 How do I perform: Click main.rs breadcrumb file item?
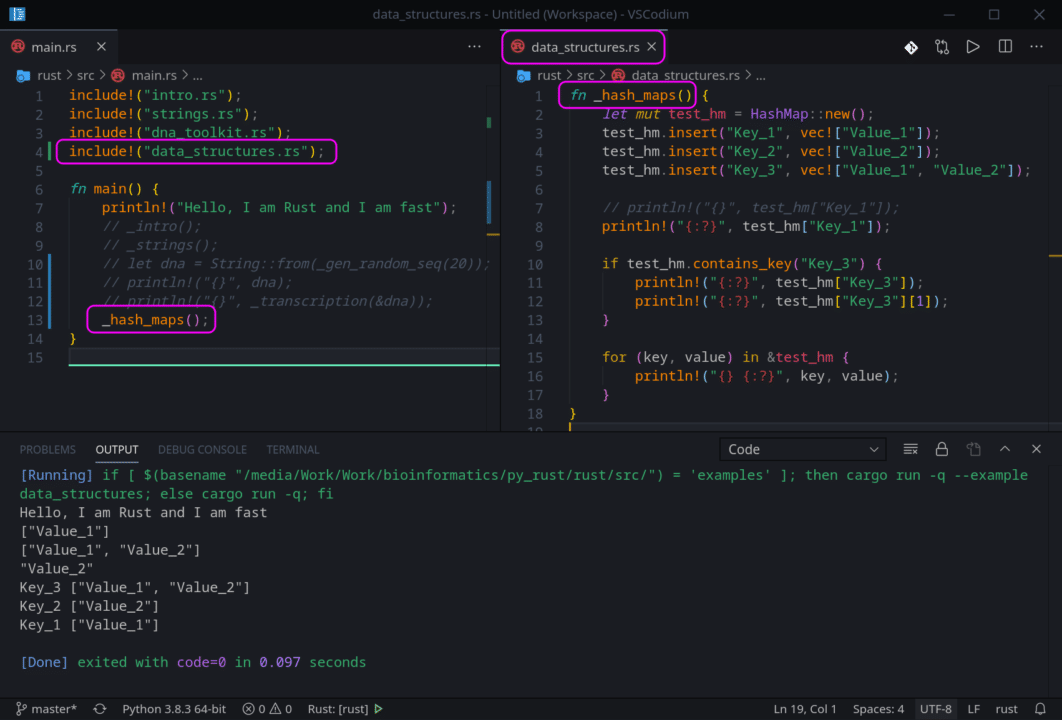pyautogui.click(x=154, y=75)
